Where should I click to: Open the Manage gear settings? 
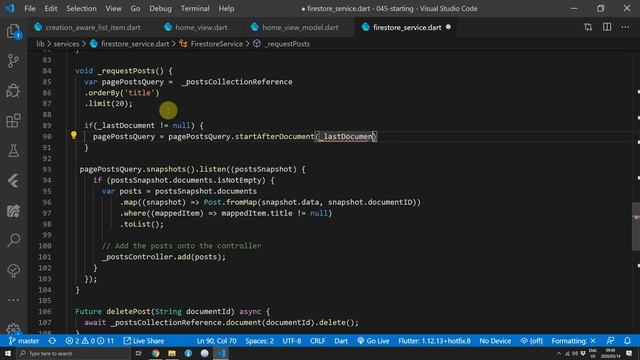pyautogui.click(x=13, y=329)
